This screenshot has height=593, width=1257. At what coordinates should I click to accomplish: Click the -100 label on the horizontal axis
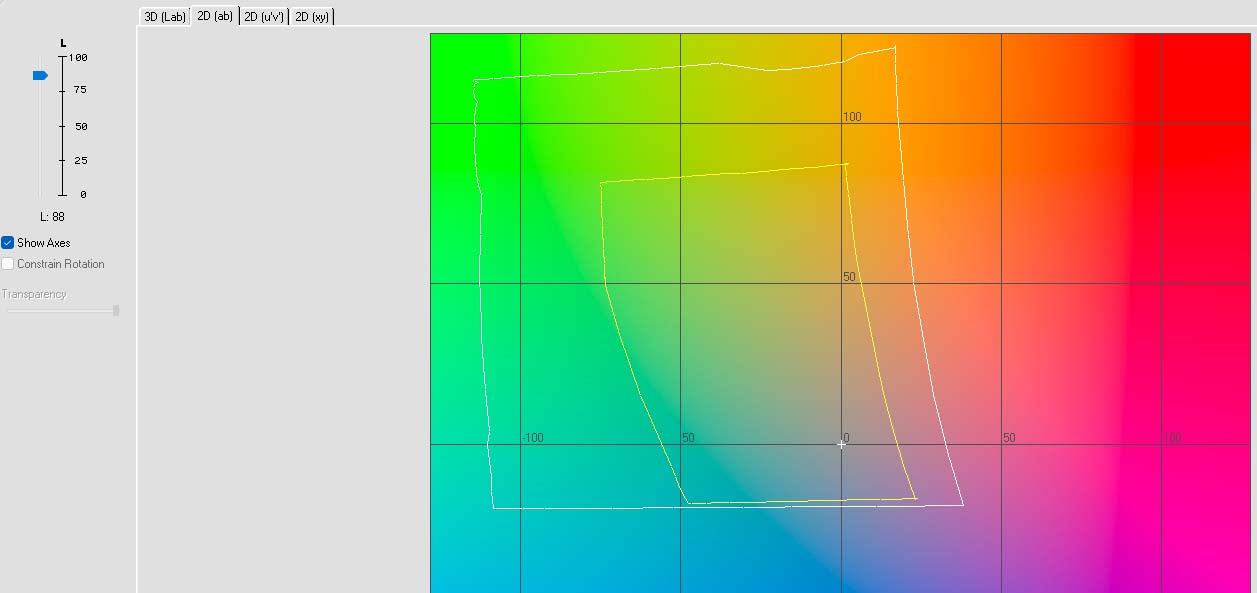coord(533,438)
